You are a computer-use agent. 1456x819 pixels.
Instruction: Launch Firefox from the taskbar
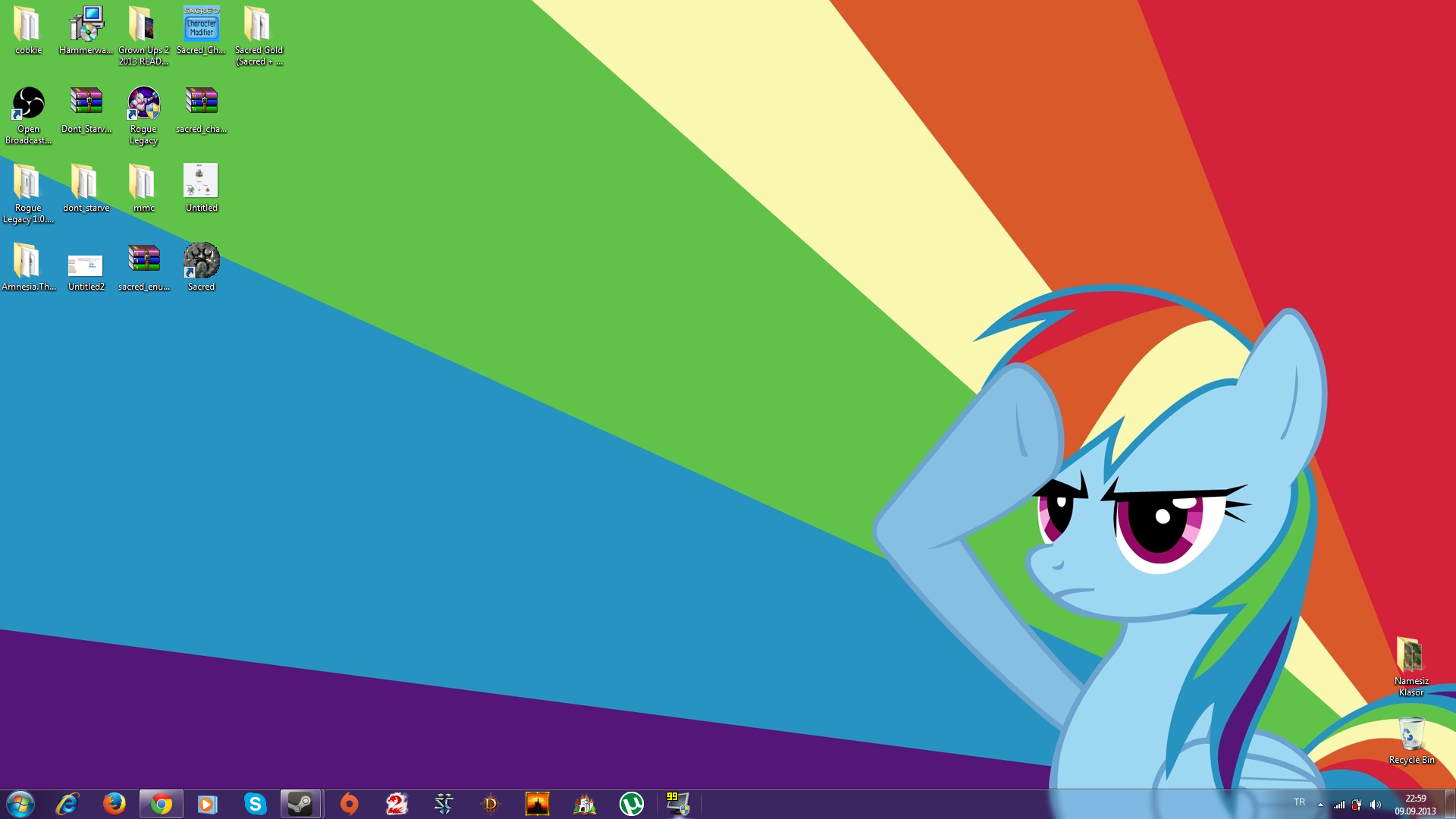pos(115,804)
